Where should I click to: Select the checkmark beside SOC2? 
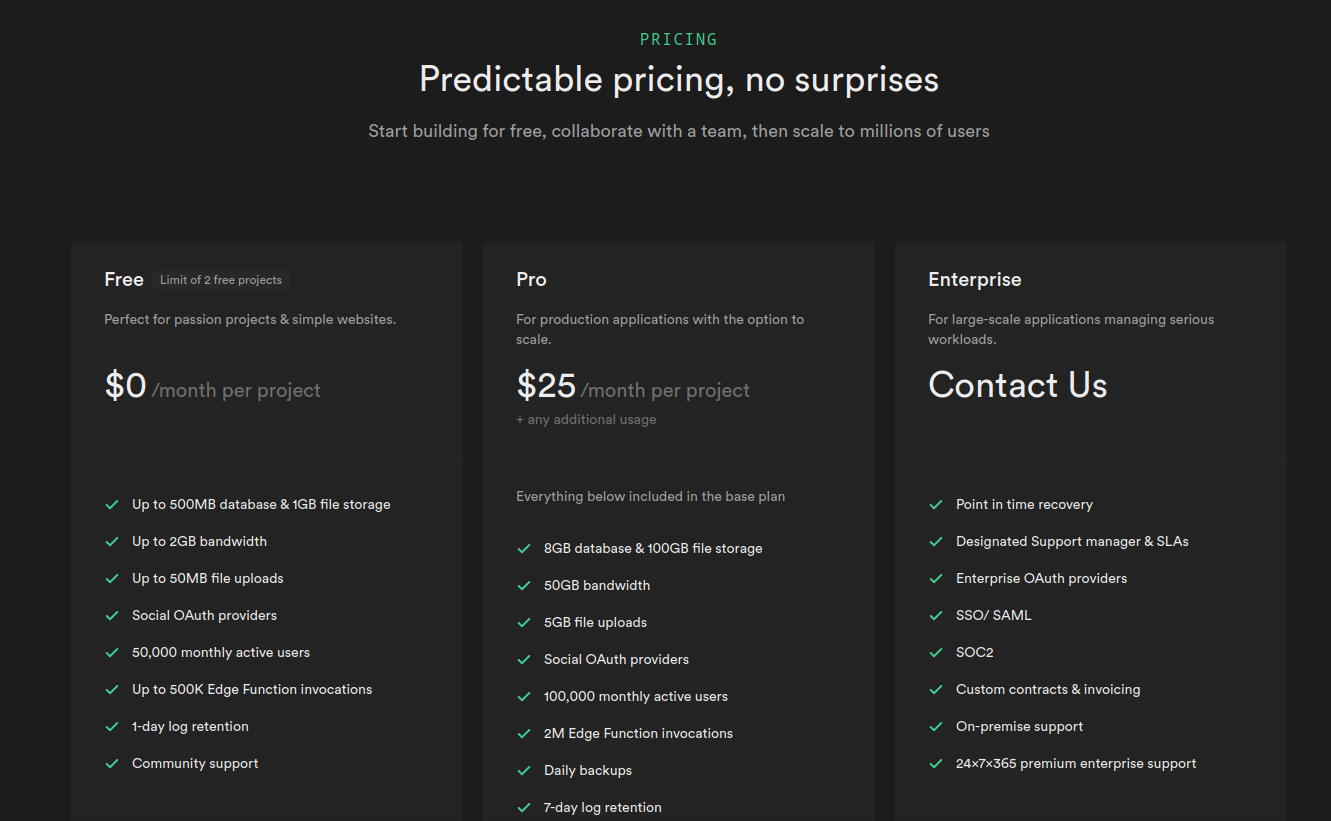(x=936, y=652)
